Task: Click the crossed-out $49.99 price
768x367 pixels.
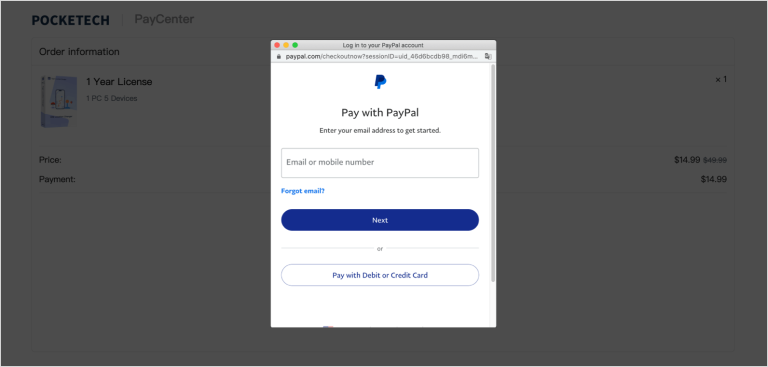Action: pos(715,160)
